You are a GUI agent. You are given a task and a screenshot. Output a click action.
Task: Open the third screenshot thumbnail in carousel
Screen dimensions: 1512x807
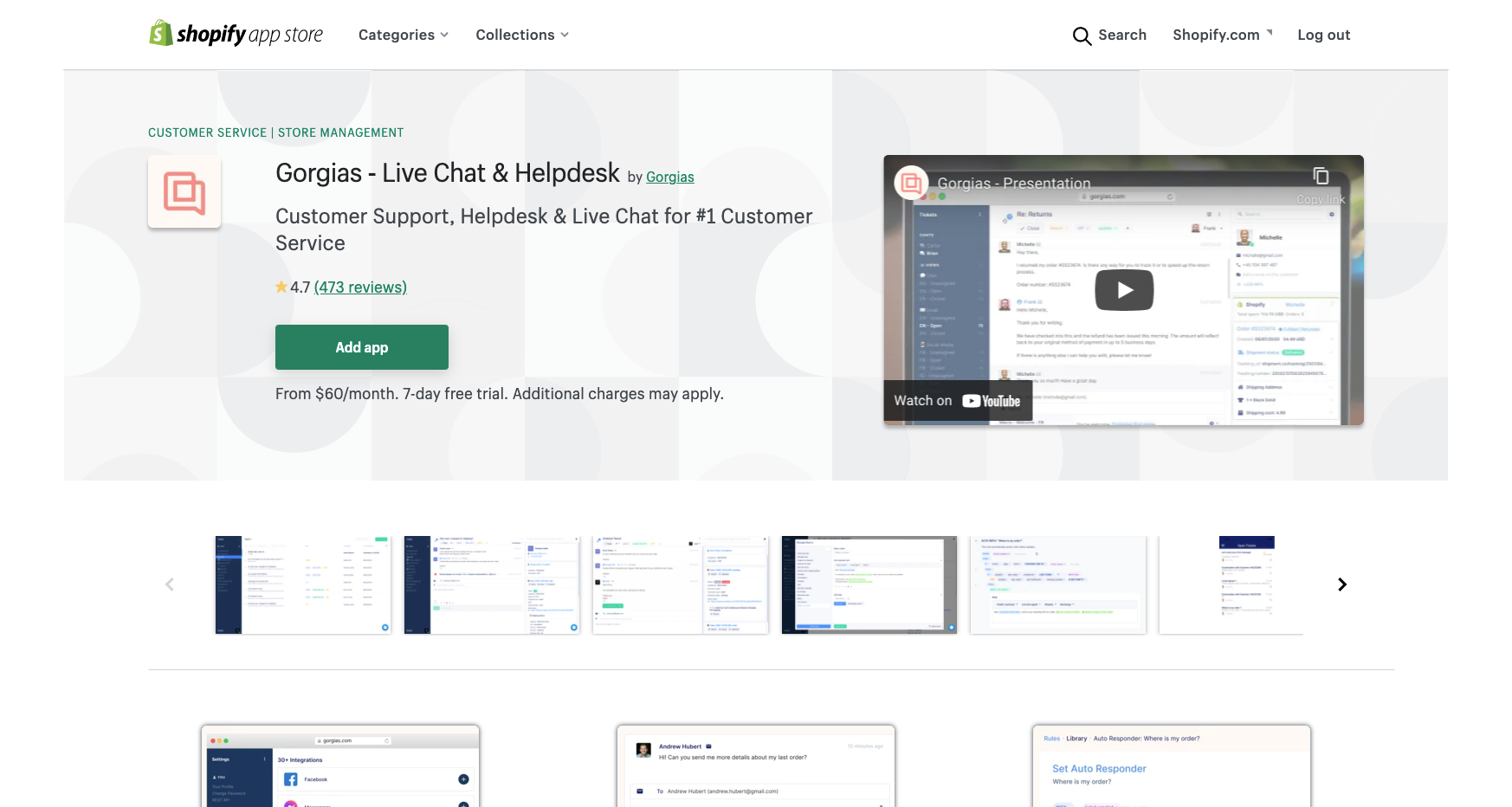pos(681,584)
